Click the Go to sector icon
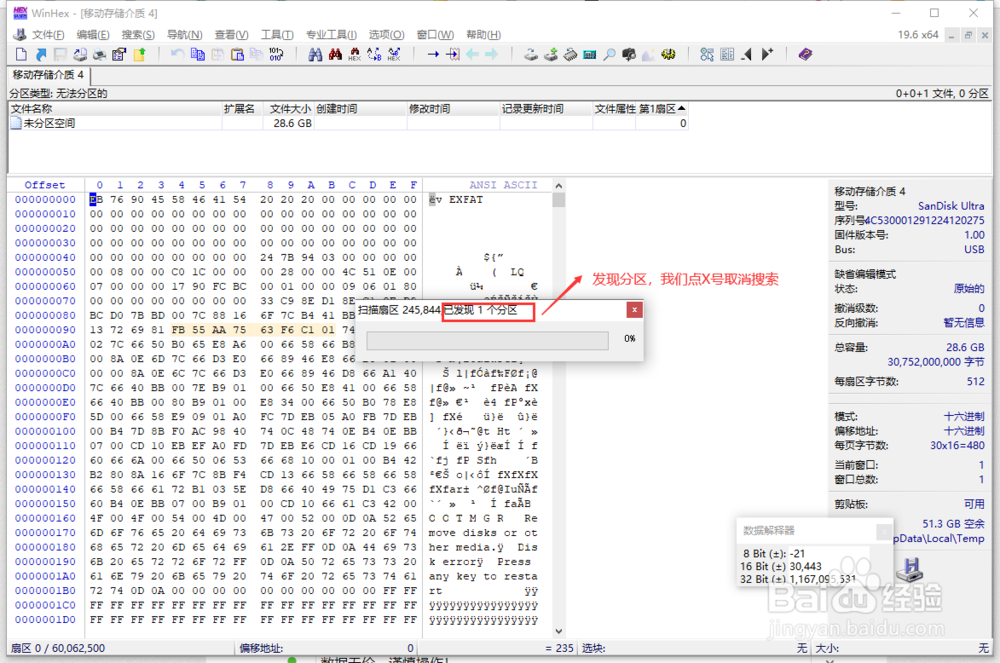The image size is (1000, 663). click(x=453, y=54)
